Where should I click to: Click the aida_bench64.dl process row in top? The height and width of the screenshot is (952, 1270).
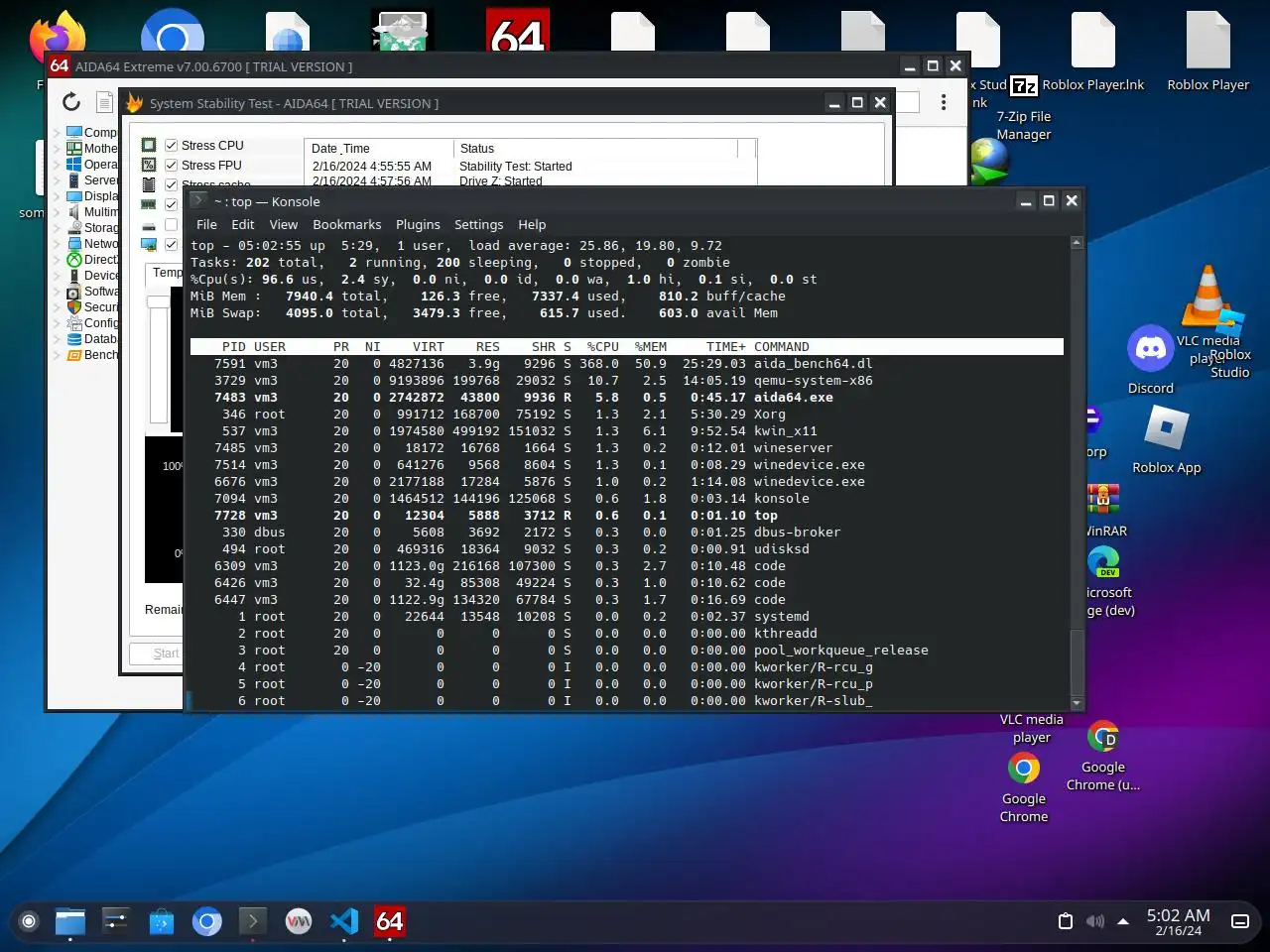[x=627, y=363]
